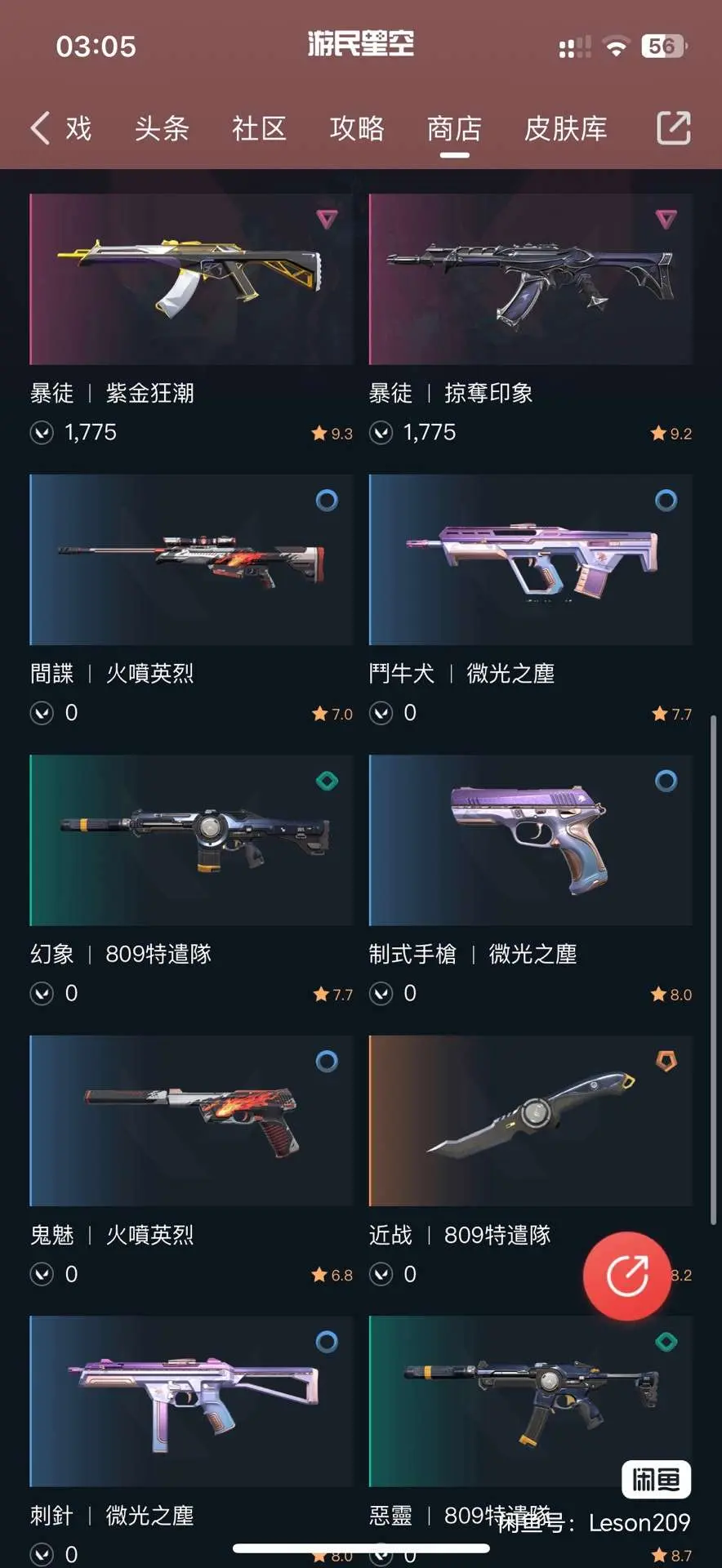Open the 攻略 tab
722x1568 pixels.
pos(357,128)
